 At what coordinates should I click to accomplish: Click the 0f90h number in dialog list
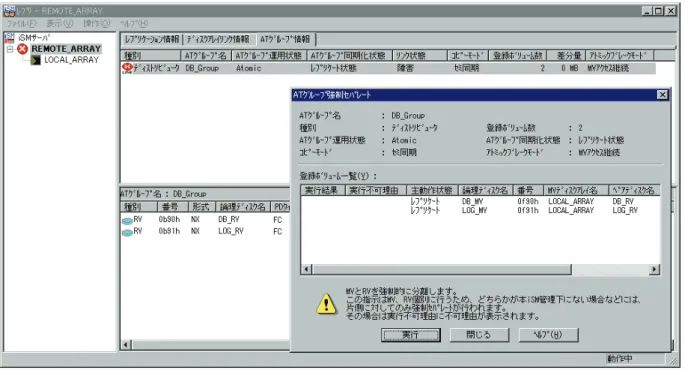[528, 201]
